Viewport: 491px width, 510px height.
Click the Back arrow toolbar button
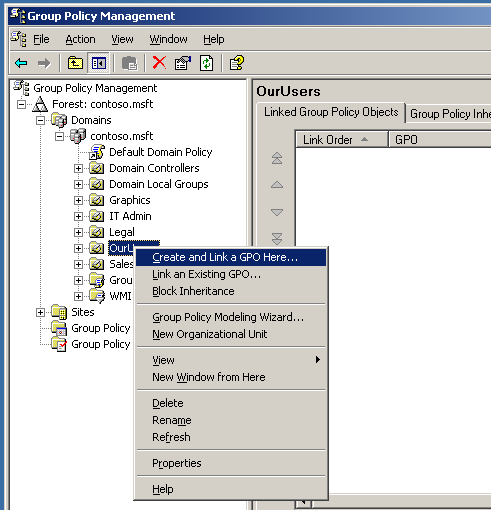21,63
